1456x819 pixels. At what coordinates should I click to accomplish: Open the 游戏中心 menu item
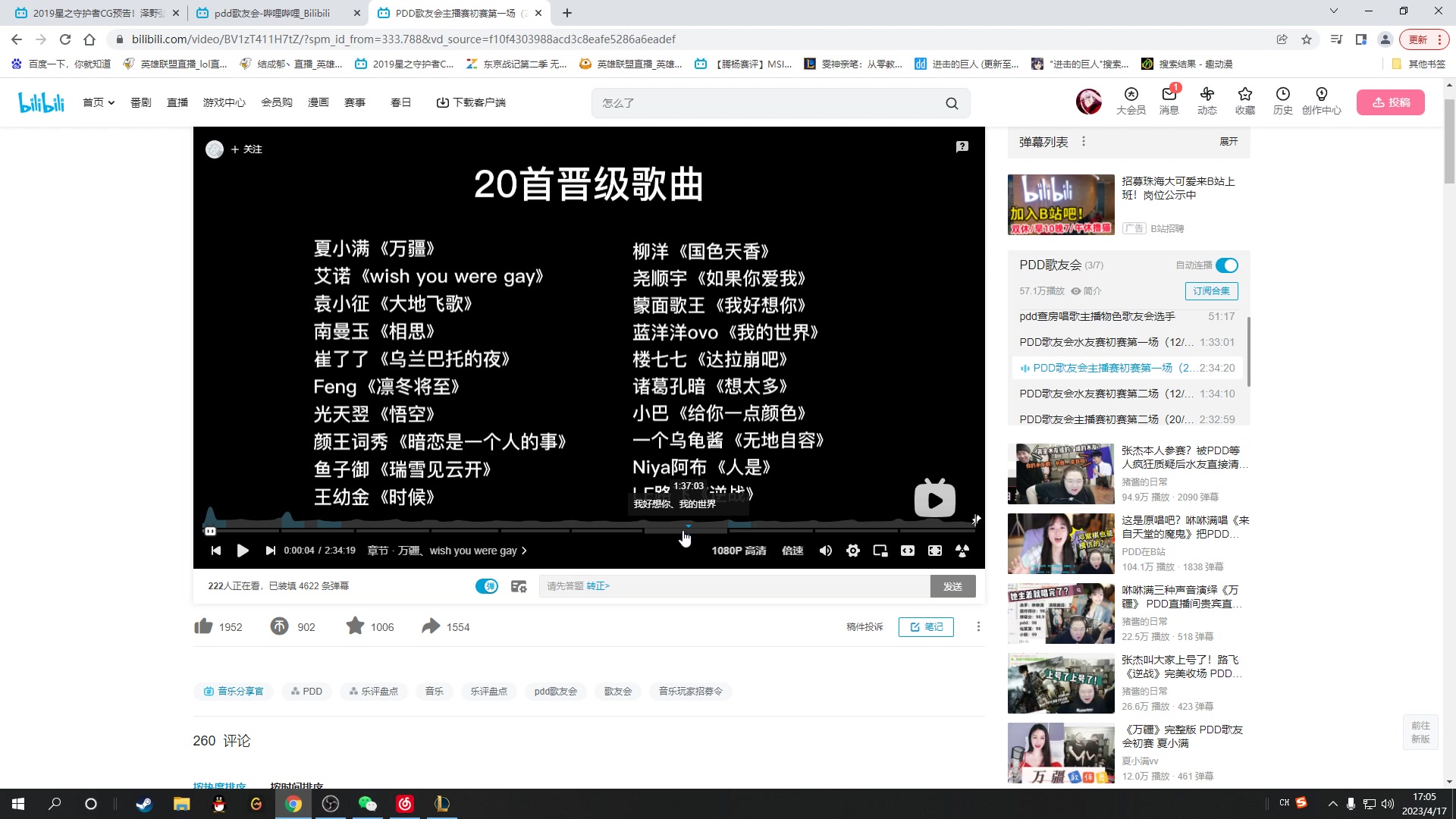pyautogui.click(x=224, y=102)
